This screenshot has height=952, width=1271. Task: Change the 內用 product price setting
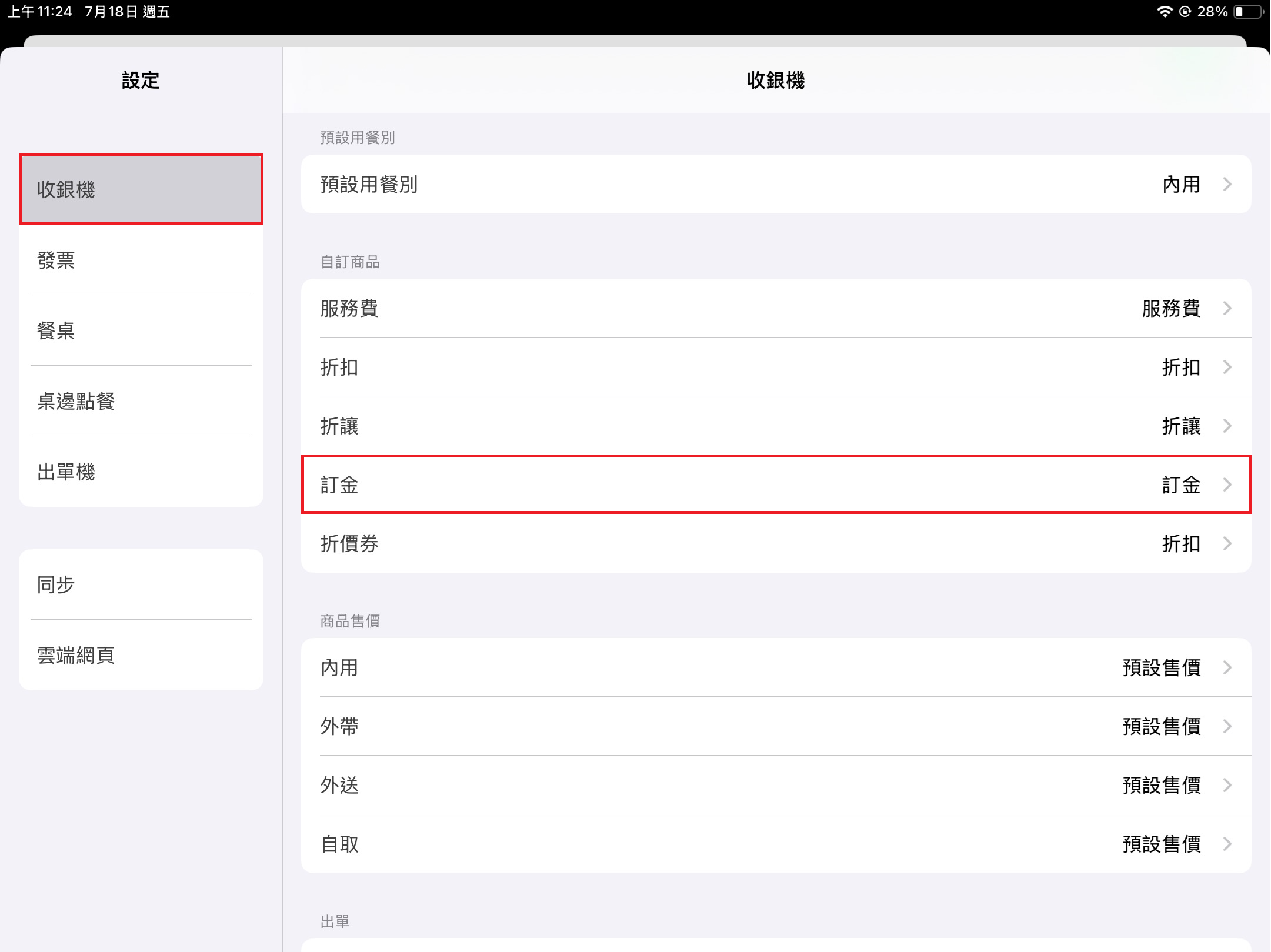click(775, 667)
